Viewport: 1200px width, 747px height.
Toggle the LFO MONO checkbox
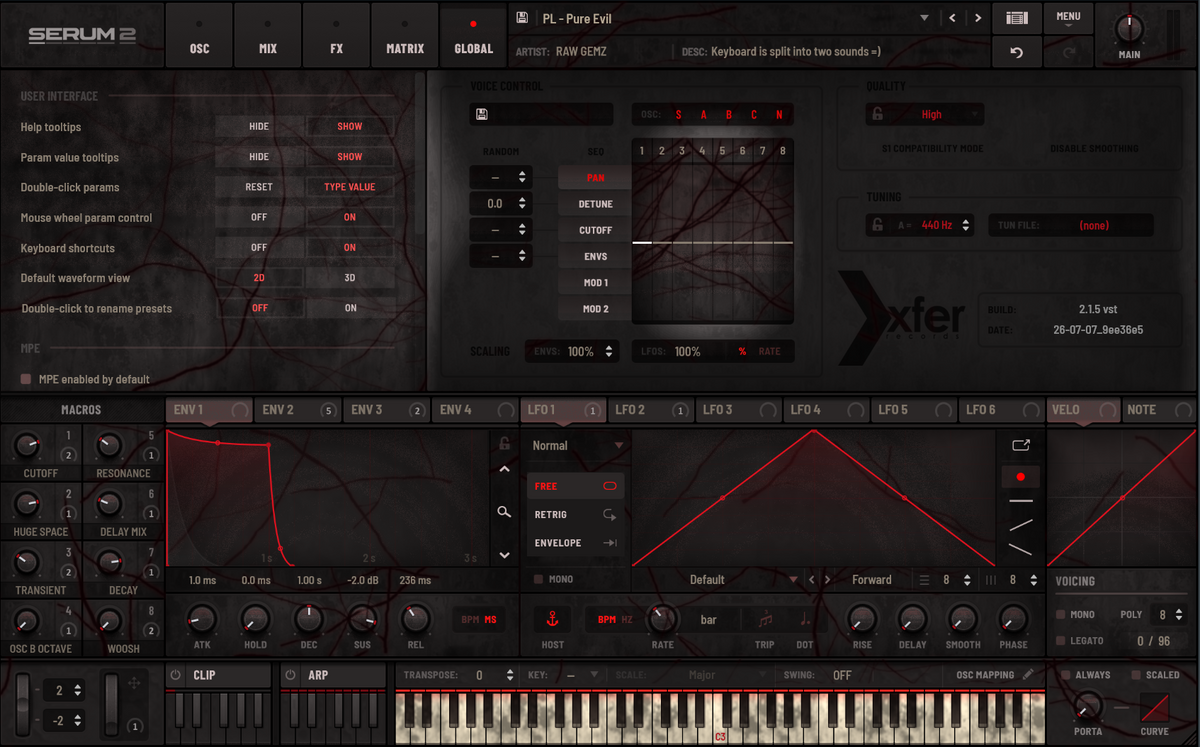pos(539,579)
